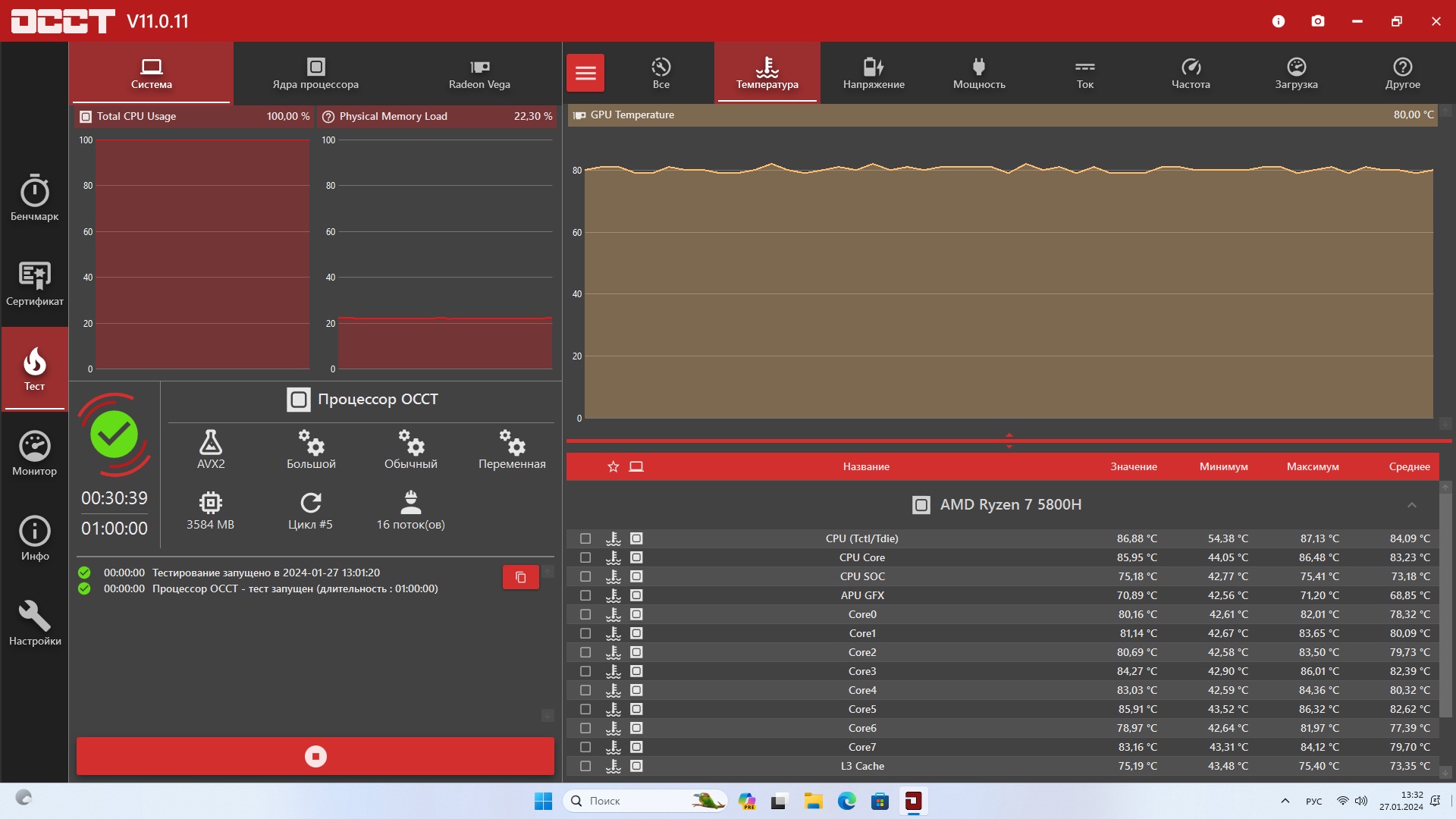Select the Температура sensor tab

pos(767,73)
